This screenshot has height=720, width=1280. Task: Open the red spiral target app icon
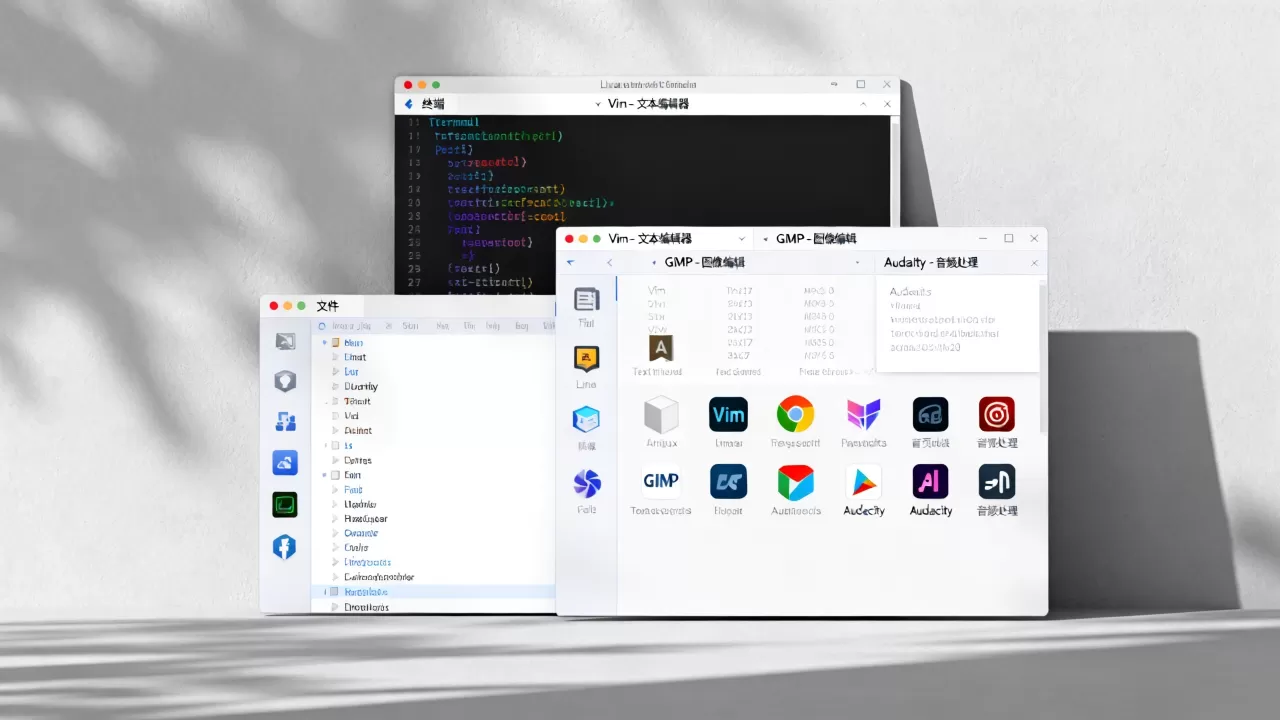pos(996,414)
